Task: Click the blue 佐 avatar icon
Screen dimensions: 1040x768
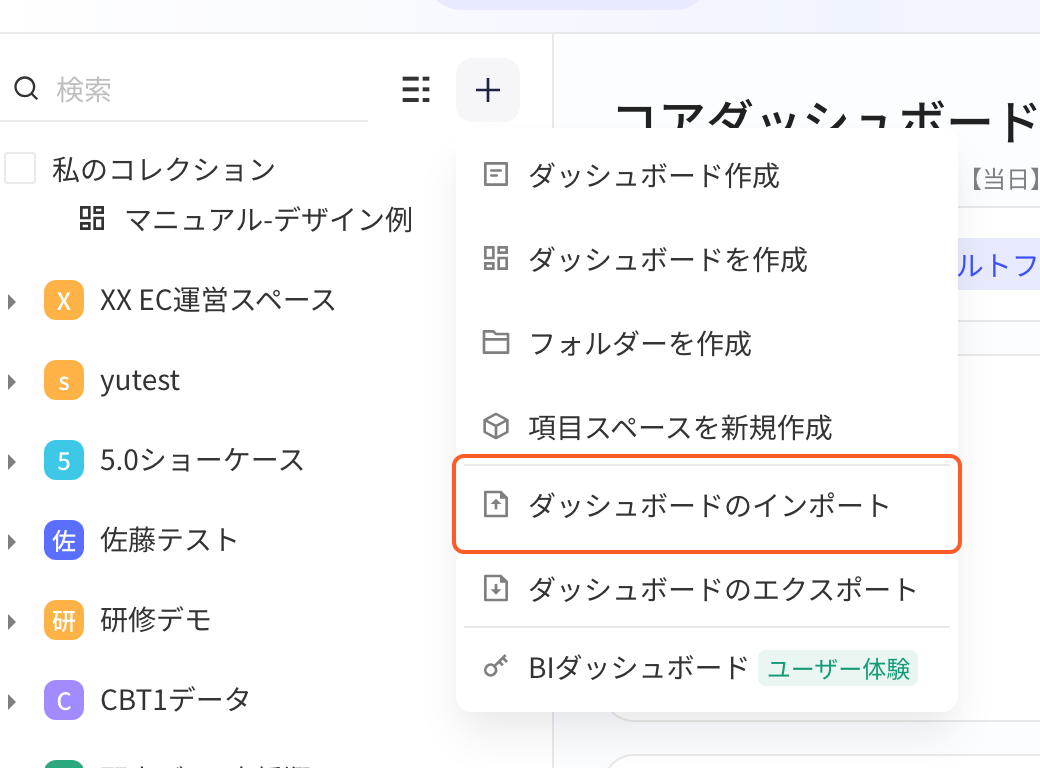Action: (64, 541)
